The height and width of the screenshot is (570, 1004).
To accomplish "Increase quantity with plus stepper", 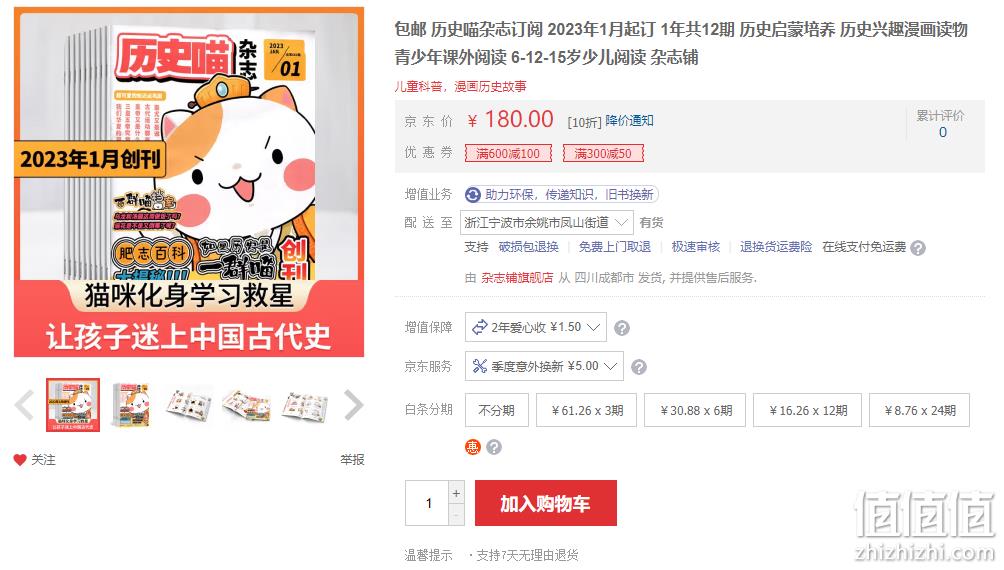I will point(456,493).
